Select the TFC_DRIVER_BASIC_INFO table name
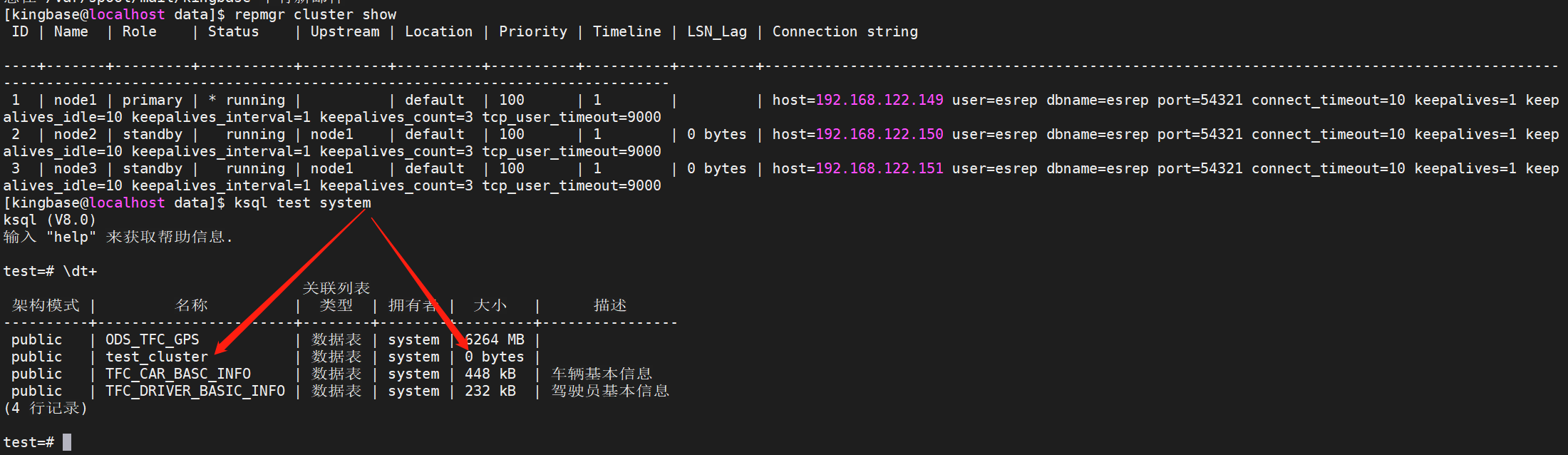Screen dimensions: 1568x455 pos(195,391)
